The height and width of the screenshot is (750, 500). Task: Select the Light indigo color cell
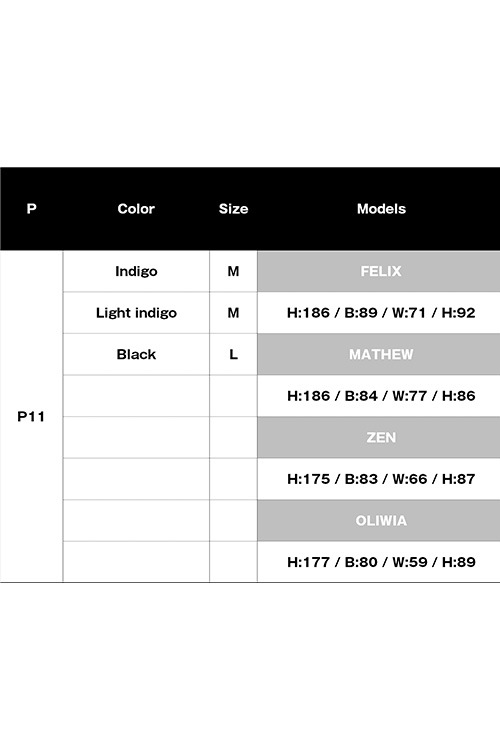coord(136,313)
